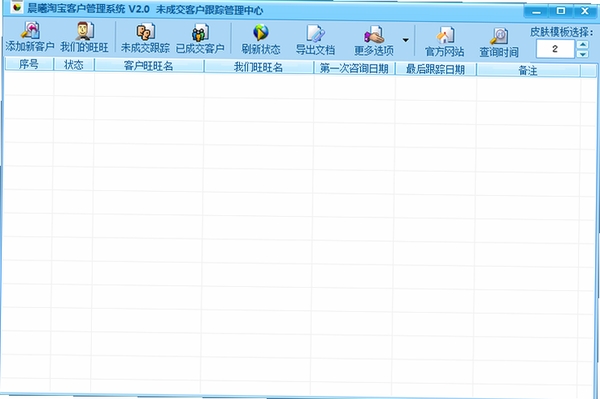The height and width of the screenshot is (399, 600).
Task: Close the customer management window
Action: tap(585, 11)
